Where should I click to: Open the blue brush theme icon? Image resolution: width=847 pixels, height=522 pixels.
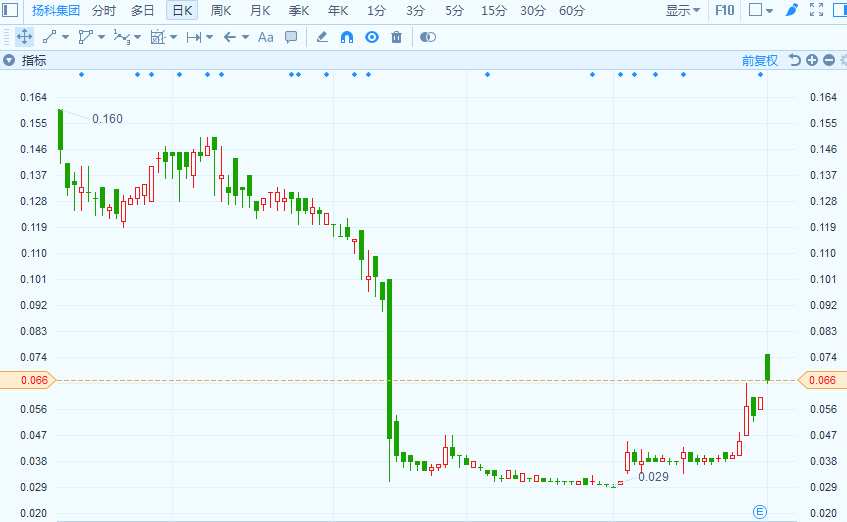tap(792, 10)
